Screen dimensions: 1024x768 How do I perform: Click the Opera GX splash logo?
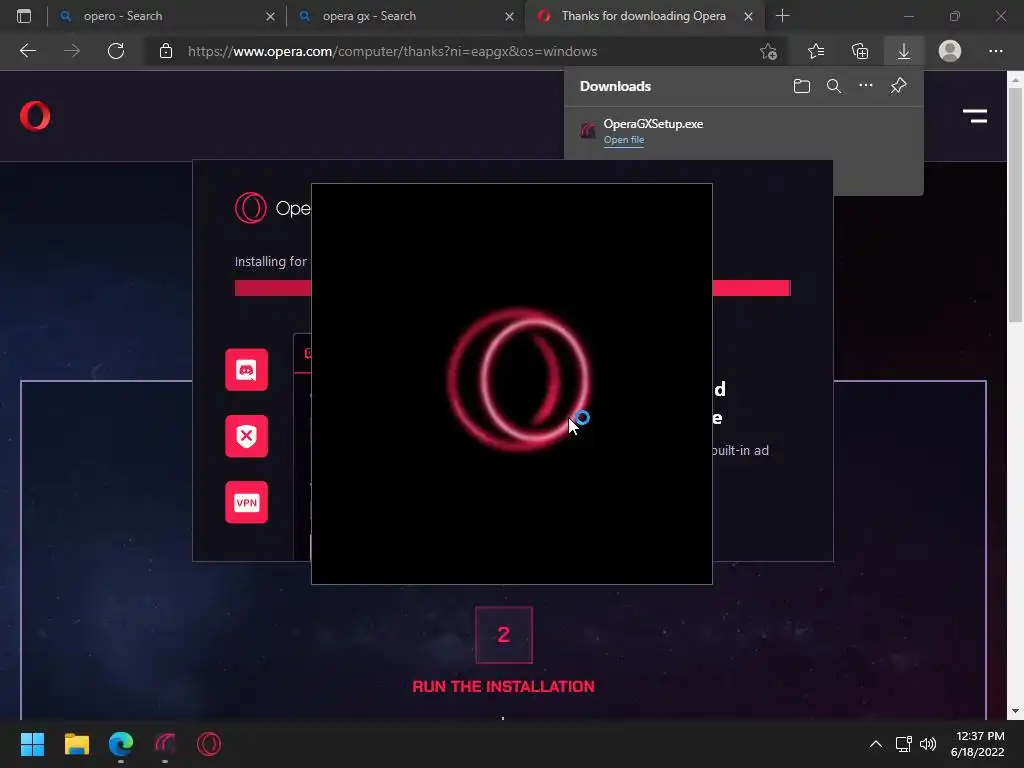coord(519,379)
